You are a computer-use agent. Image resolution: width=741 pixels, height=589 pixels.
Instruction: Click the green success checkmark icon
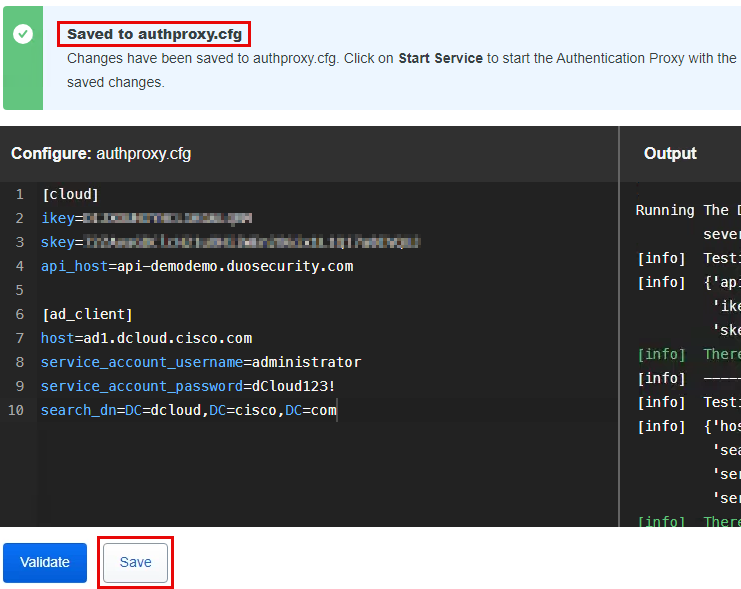click(x=23, y=34)
